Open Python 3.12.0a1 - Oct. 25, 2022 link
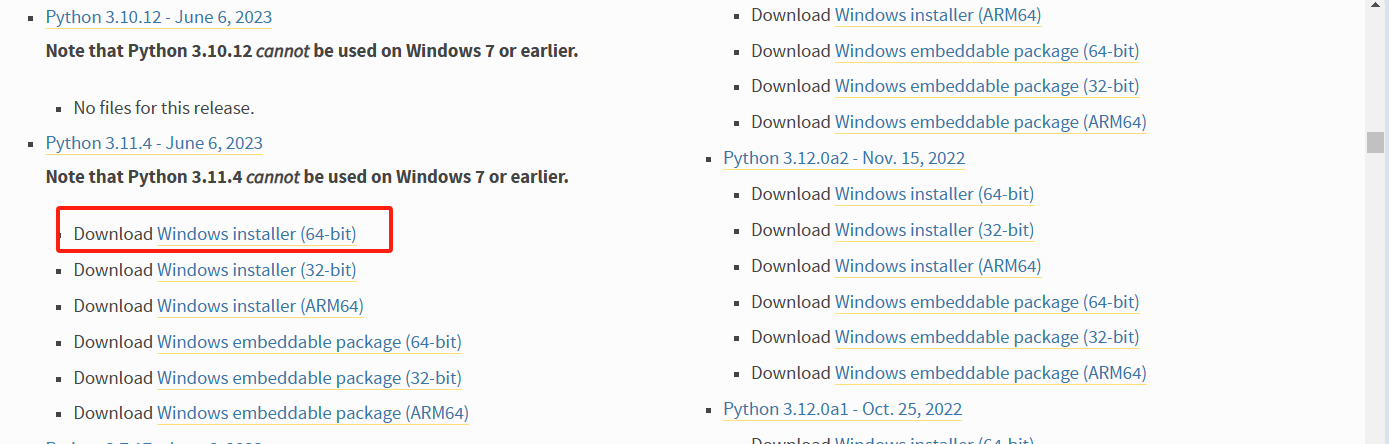The image size is (1389, 444). 843,409
